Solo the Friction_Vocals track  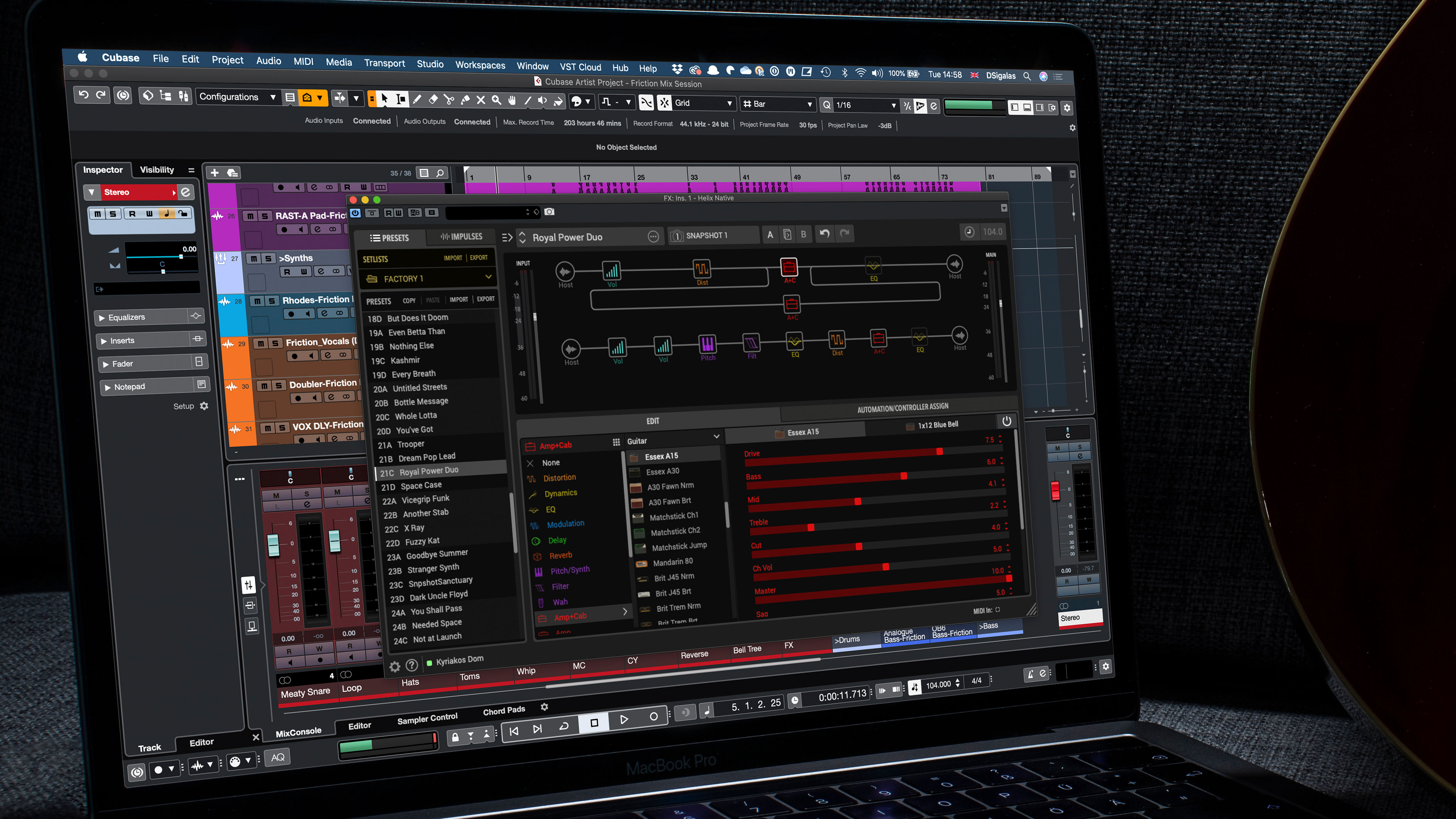tap(275, 343)
